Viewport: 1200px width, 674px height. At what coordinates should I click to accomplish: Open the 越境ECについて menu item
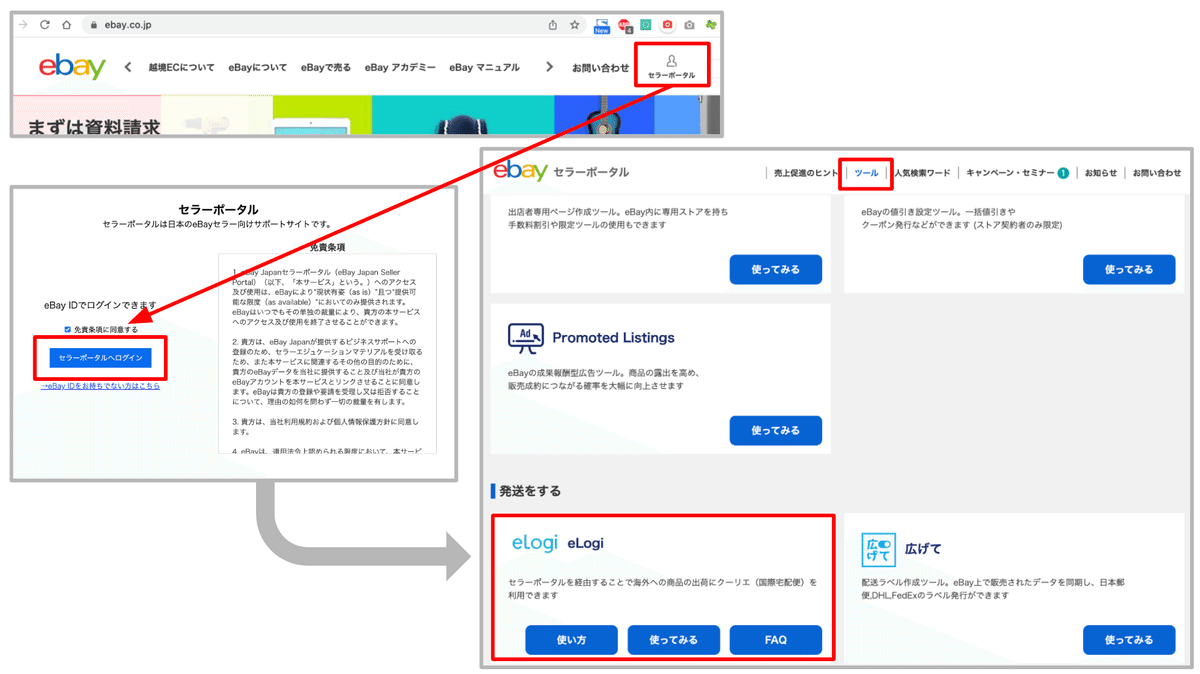point(182,68)
